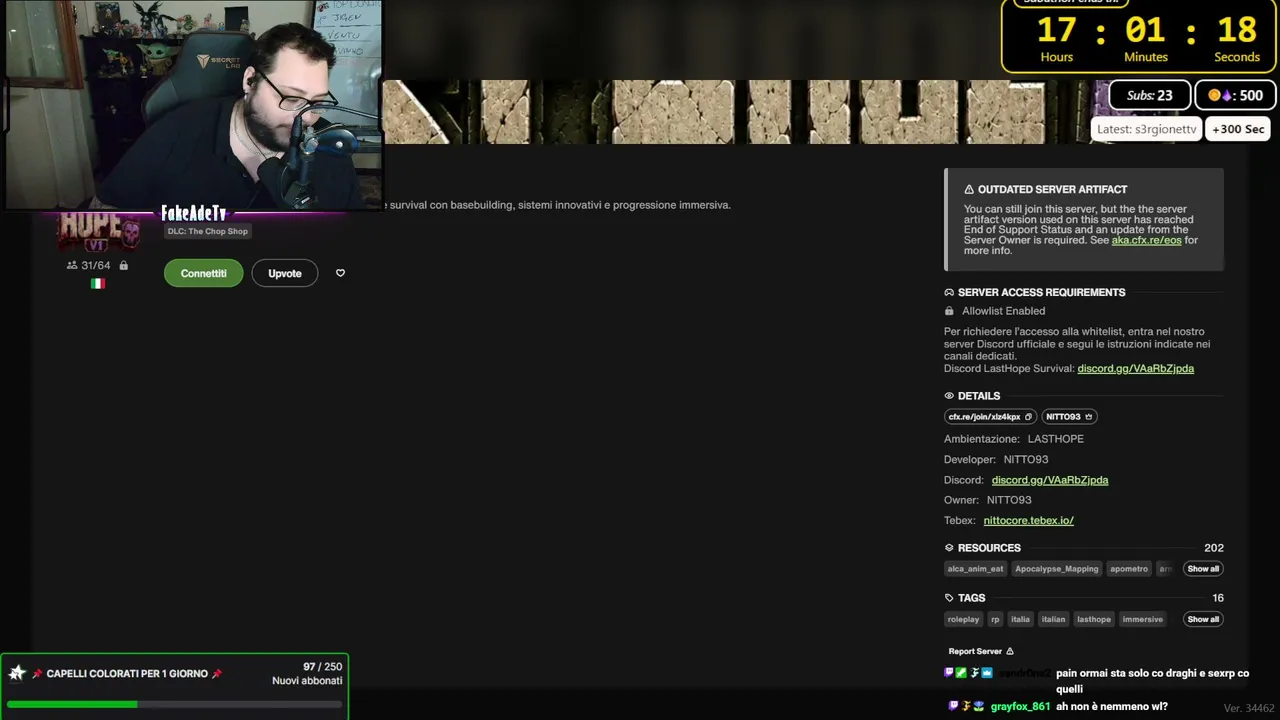The image size is (1280, 720).
Task: Click the Nuovi abbonati goal progress bar
Action: 175,704
